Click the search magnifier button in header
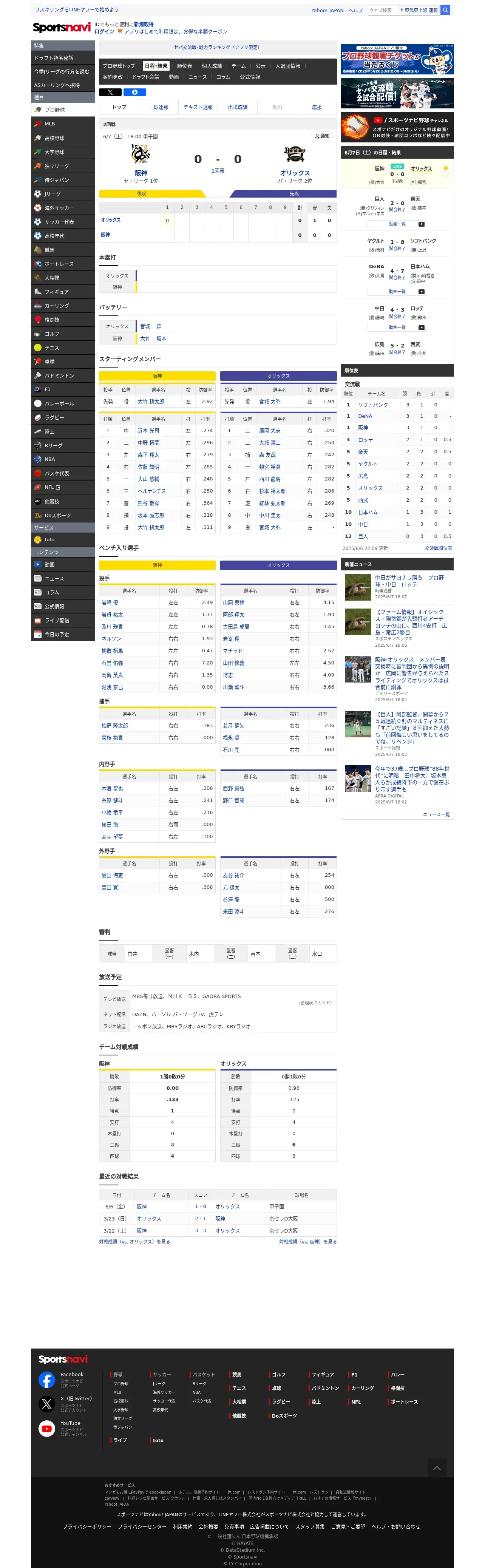The image size is (485, 1568). click(x=445, y=10)
